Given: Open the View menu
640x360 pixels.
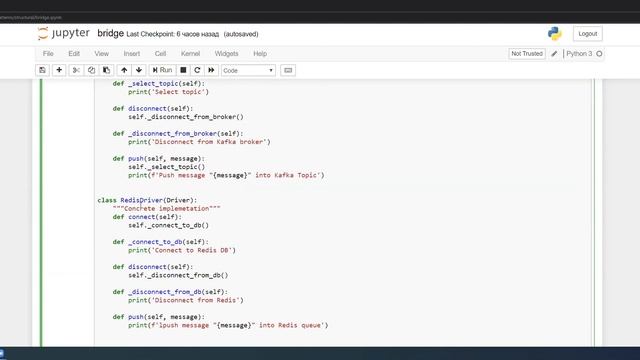Looking at the screenshot, I should tap(102, 53).
